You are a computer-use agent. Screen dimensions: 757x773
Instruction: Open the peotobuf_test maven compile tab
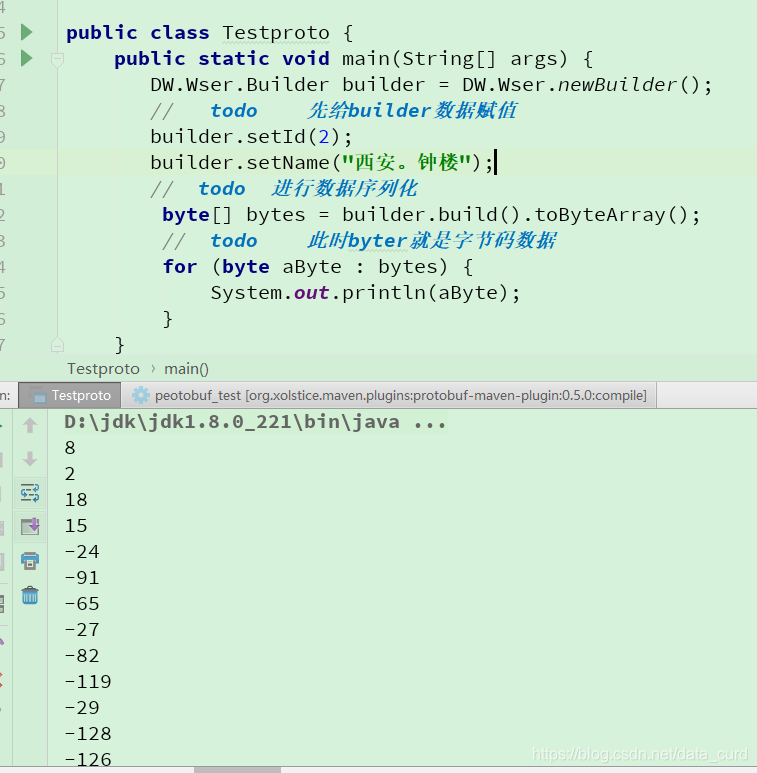389,395
